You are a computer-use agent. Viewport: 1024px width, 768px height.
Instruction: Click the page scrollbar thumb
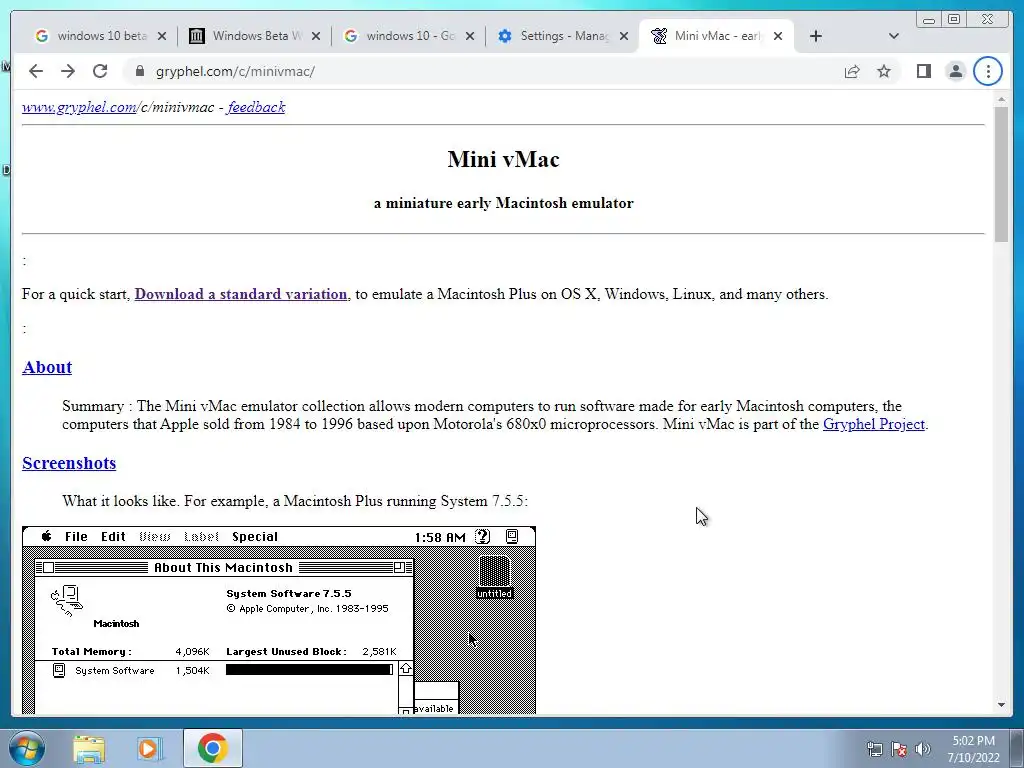pos(1001,173)
